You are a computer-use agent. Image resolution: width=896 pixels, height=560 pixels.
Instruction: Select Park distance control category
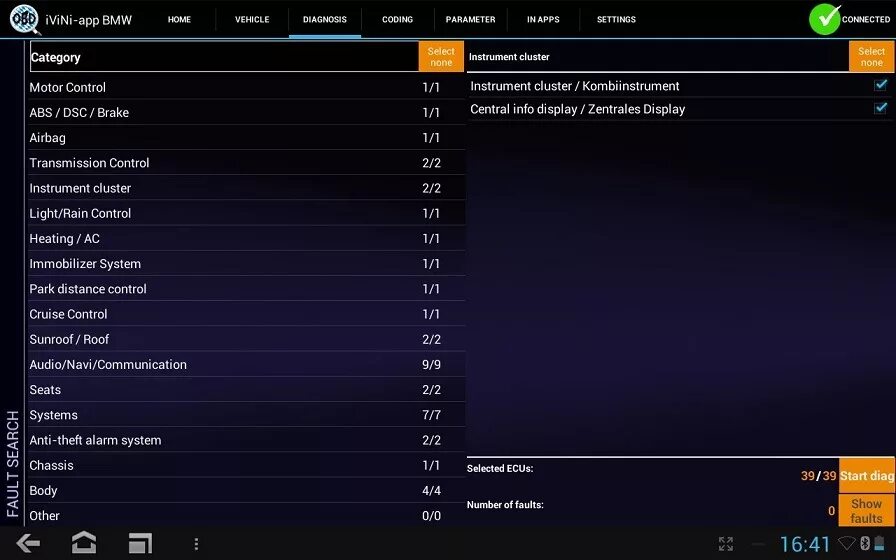click(246, 289)
